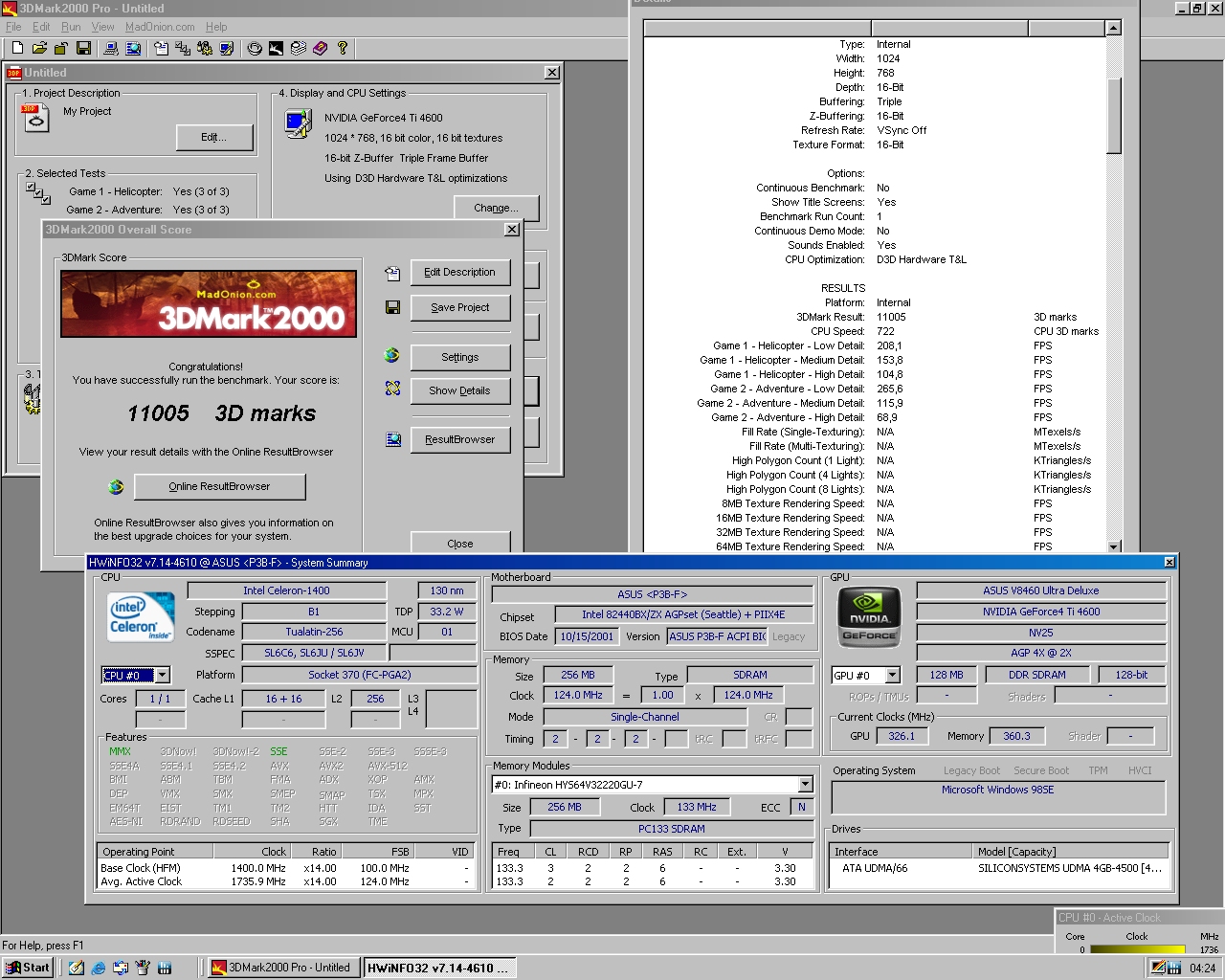Click the globe icon beside Online ResultBrowser
The width and height of the screenshot is (1225, 980).
116,486
